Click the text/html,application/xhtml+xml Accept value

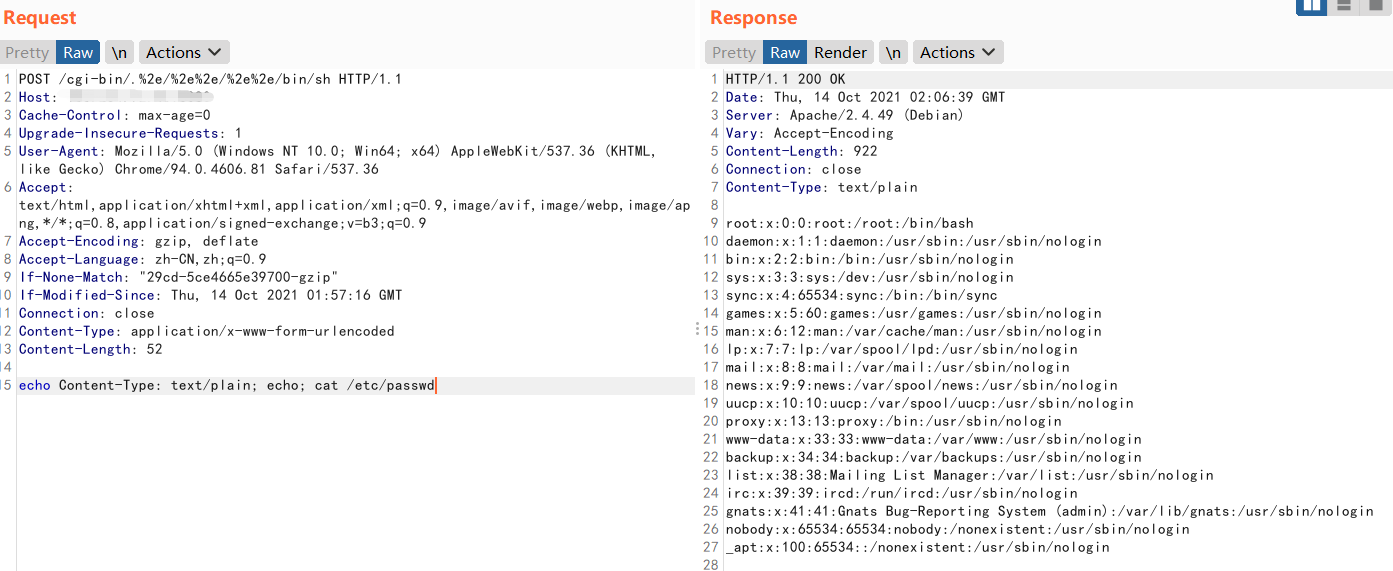(355, 214)
